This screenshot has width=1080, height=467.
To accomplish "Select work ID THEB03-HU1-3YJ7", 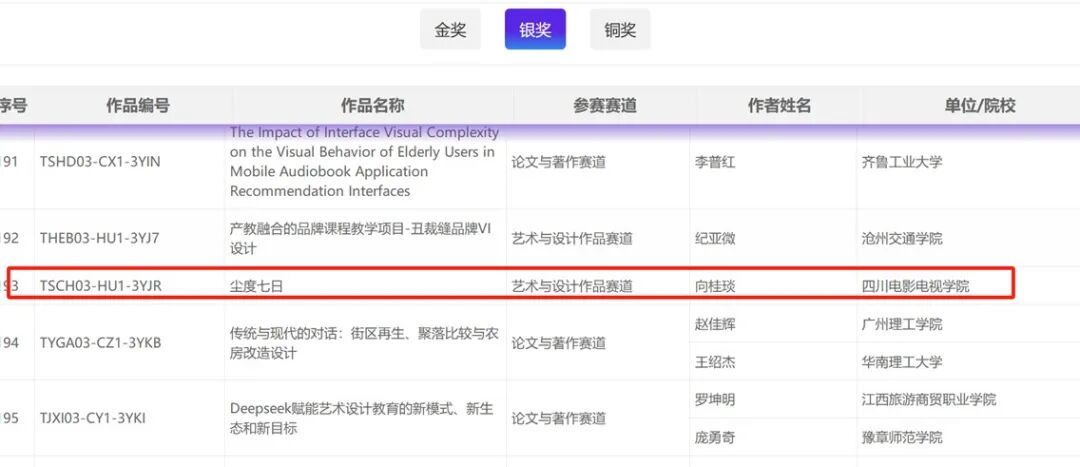I will 99,238.
